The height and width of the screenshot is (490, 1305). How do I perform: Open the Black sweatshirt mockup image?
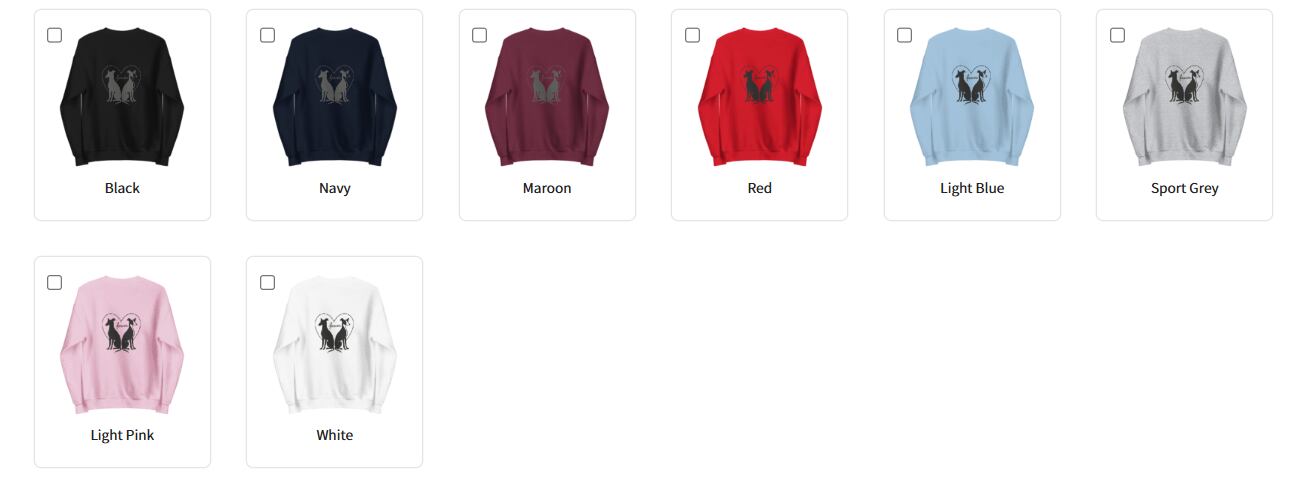coord(122,97)
